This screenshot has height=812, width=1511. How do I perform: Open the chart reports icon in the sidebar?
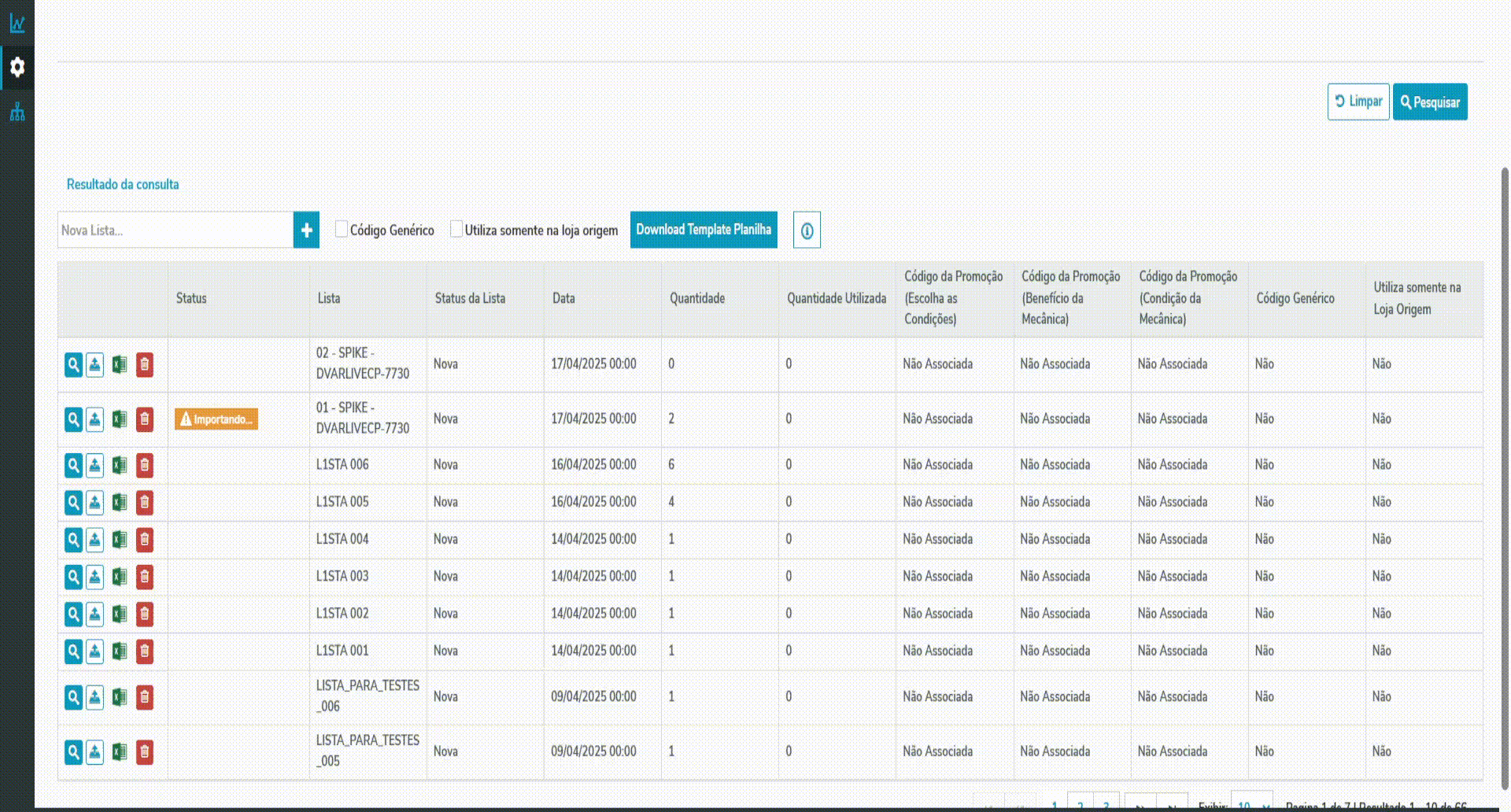[x=17, y=24]
